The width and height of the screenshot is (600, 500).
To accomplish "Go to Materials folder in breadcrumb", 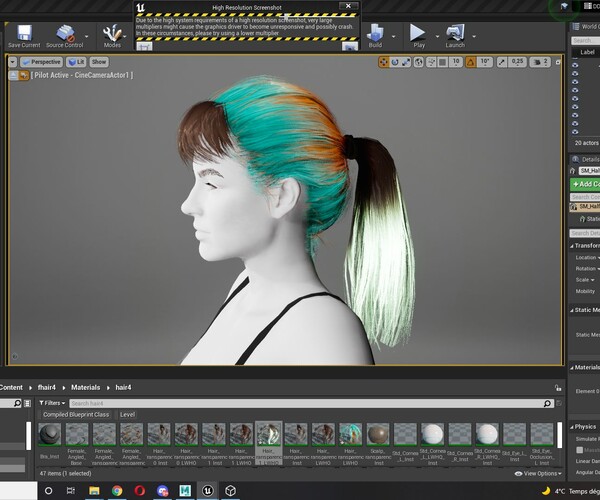I will 85,388.
